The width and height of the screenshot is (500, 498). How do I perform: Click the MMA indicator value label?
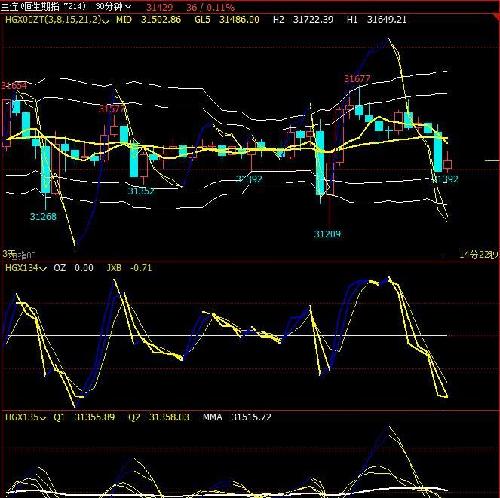pos(237,417)
